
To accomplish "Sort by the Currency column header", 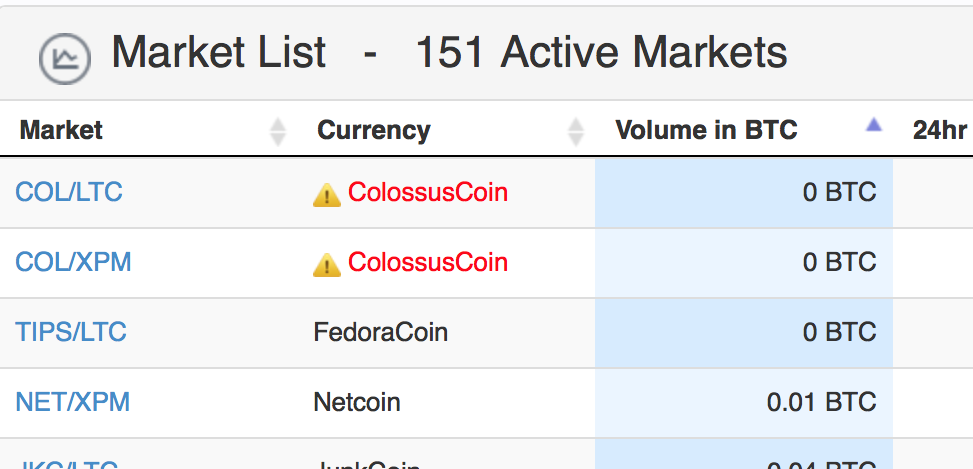I will tap(374, 130).
